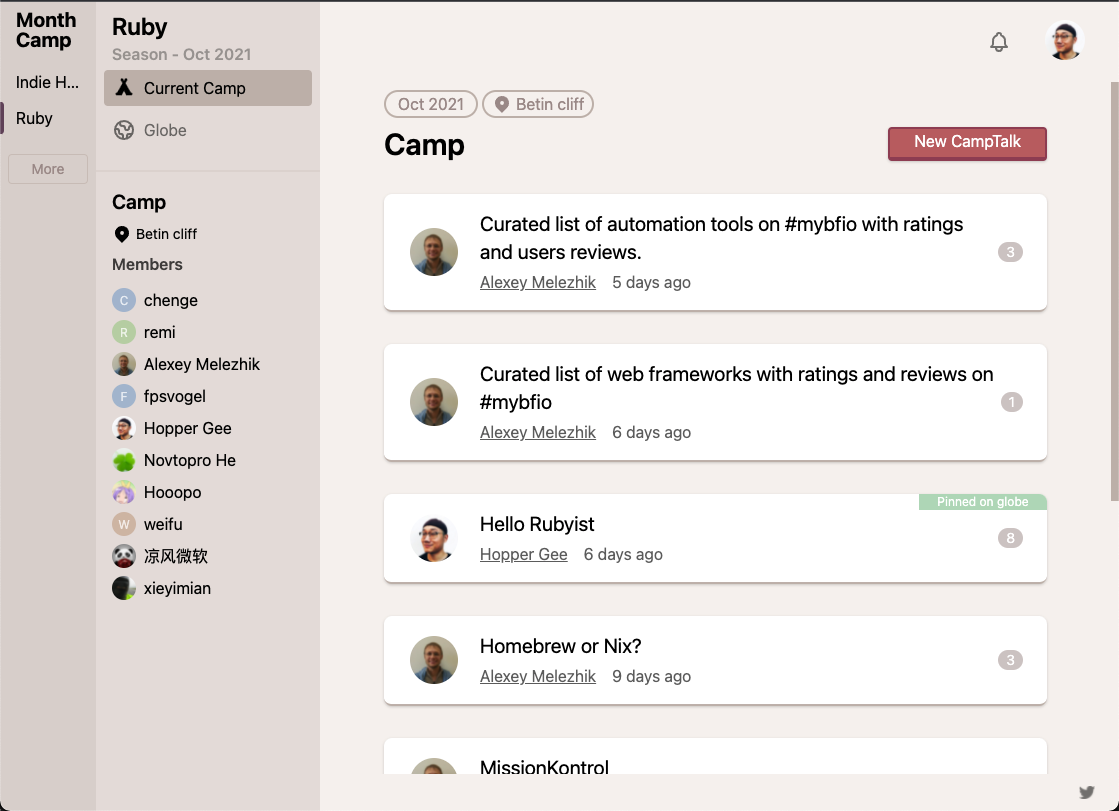Click your profile avatar at top right
This screenshot has height=811, width=1119.
(x=1064, y=40)
